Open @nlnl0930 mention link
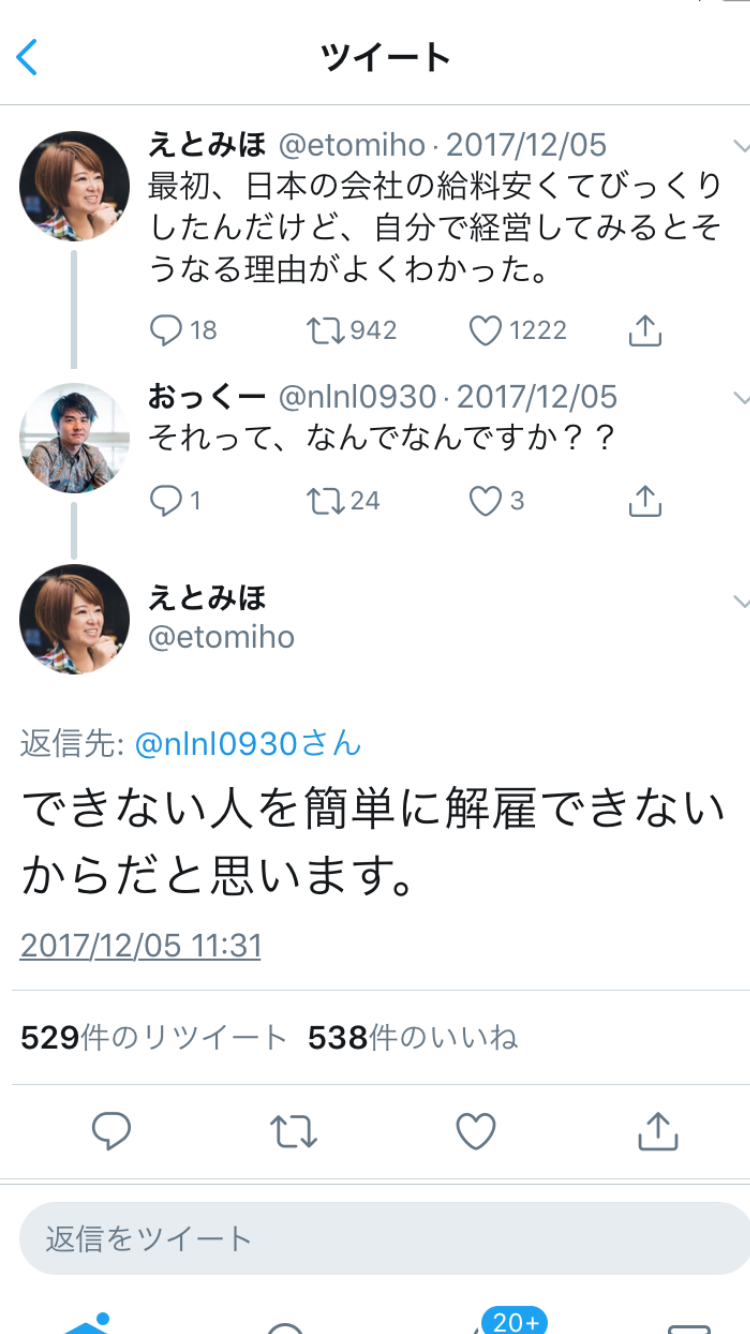Viewport: 750px width, 1334px height. 247,744
